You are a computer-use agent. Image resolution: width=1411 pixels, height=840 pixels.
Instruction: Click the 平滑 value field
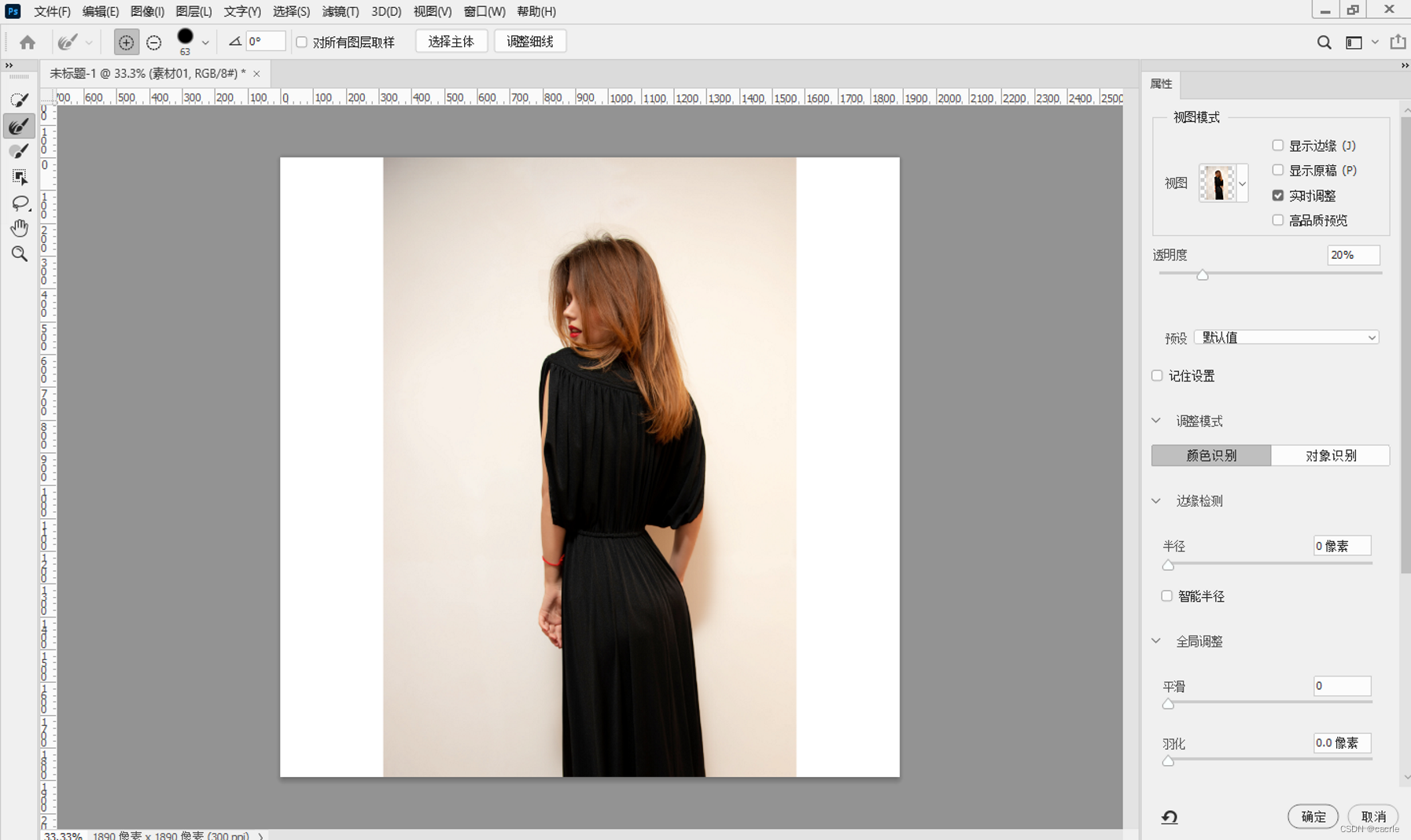pos(1342,686)
